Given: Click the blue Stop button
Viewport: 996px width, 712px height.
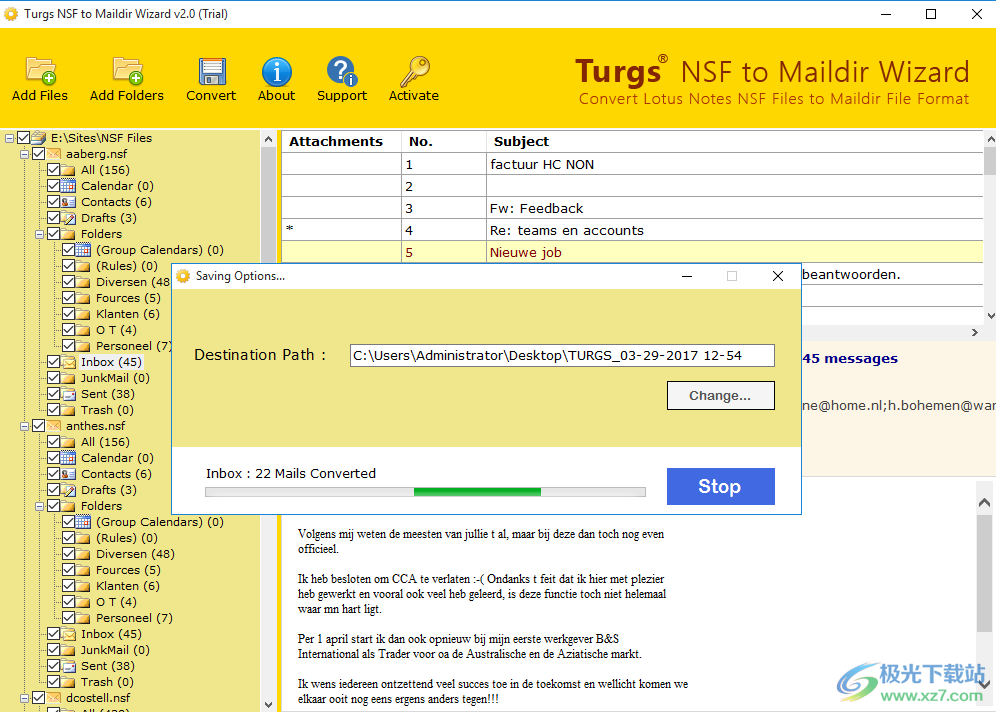Looking at the screenshot, I should click(720, 487).
